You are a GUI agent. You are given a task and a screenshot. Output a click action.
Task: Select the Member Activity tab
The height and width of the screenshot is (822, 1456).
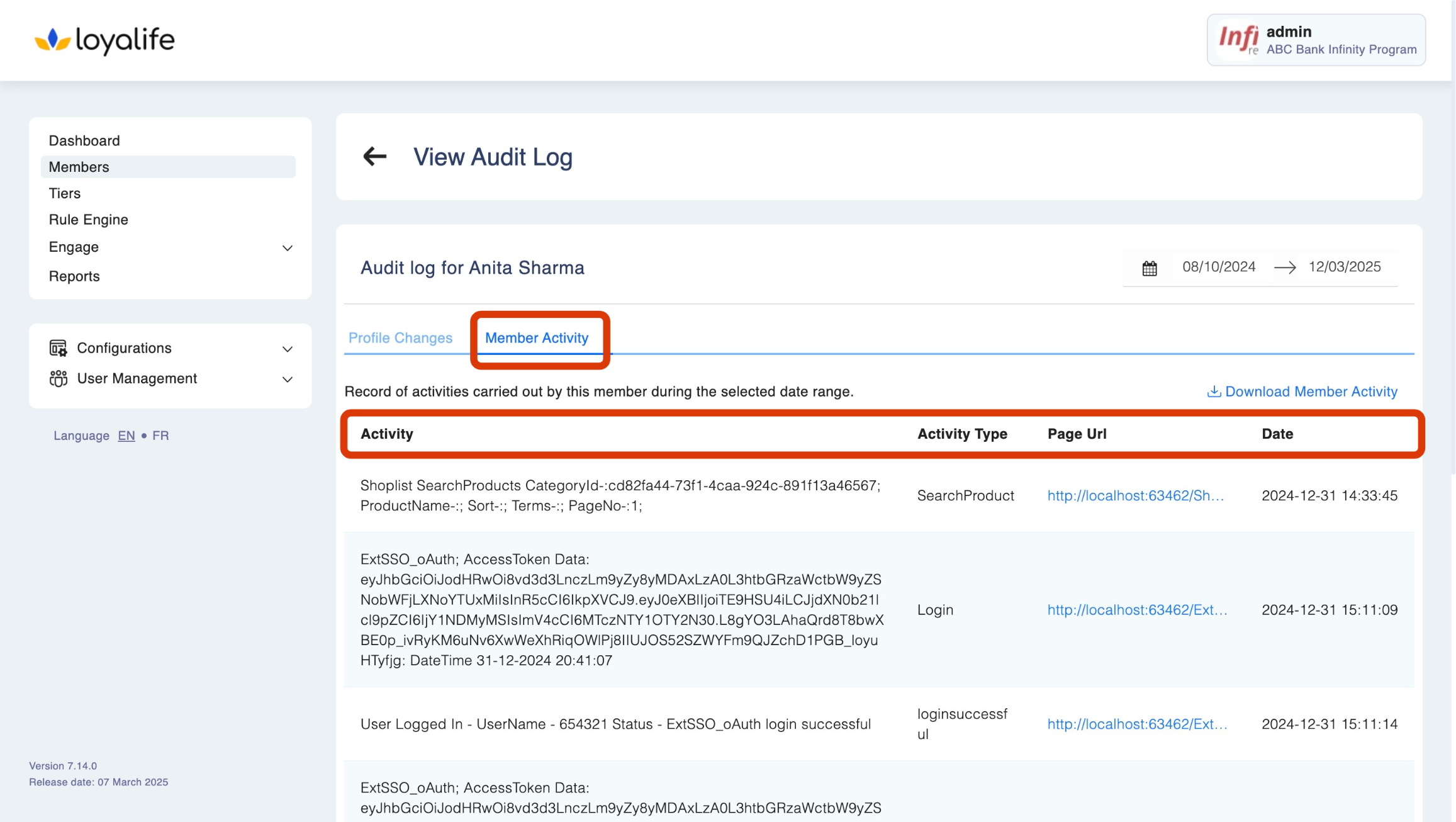click(537, 338)
